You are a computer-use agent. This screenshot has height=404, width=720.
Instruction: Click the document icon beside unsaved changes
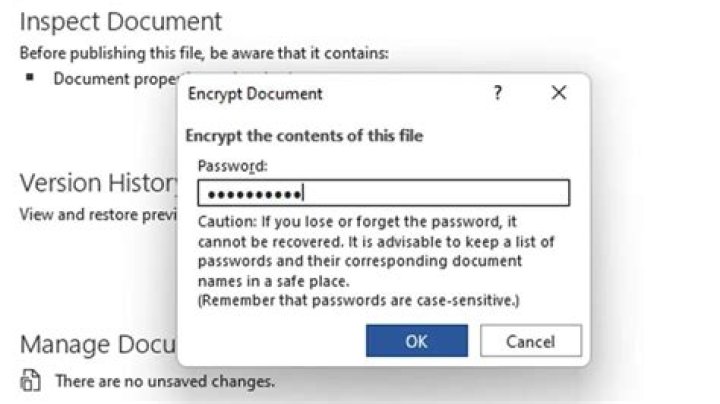[x=32, y=381]
